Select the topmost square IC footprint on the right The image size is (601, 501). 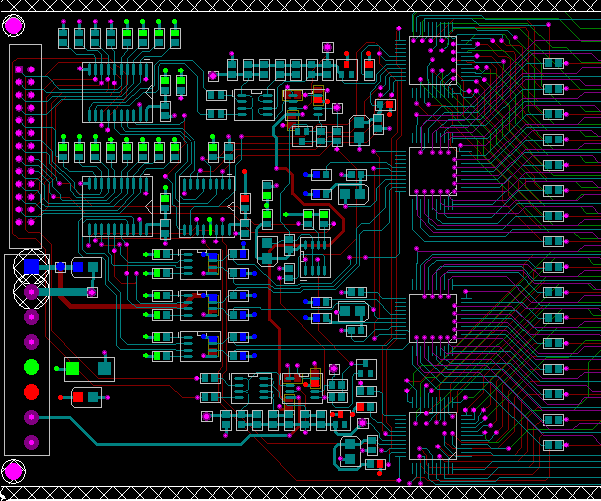(433, 60)
